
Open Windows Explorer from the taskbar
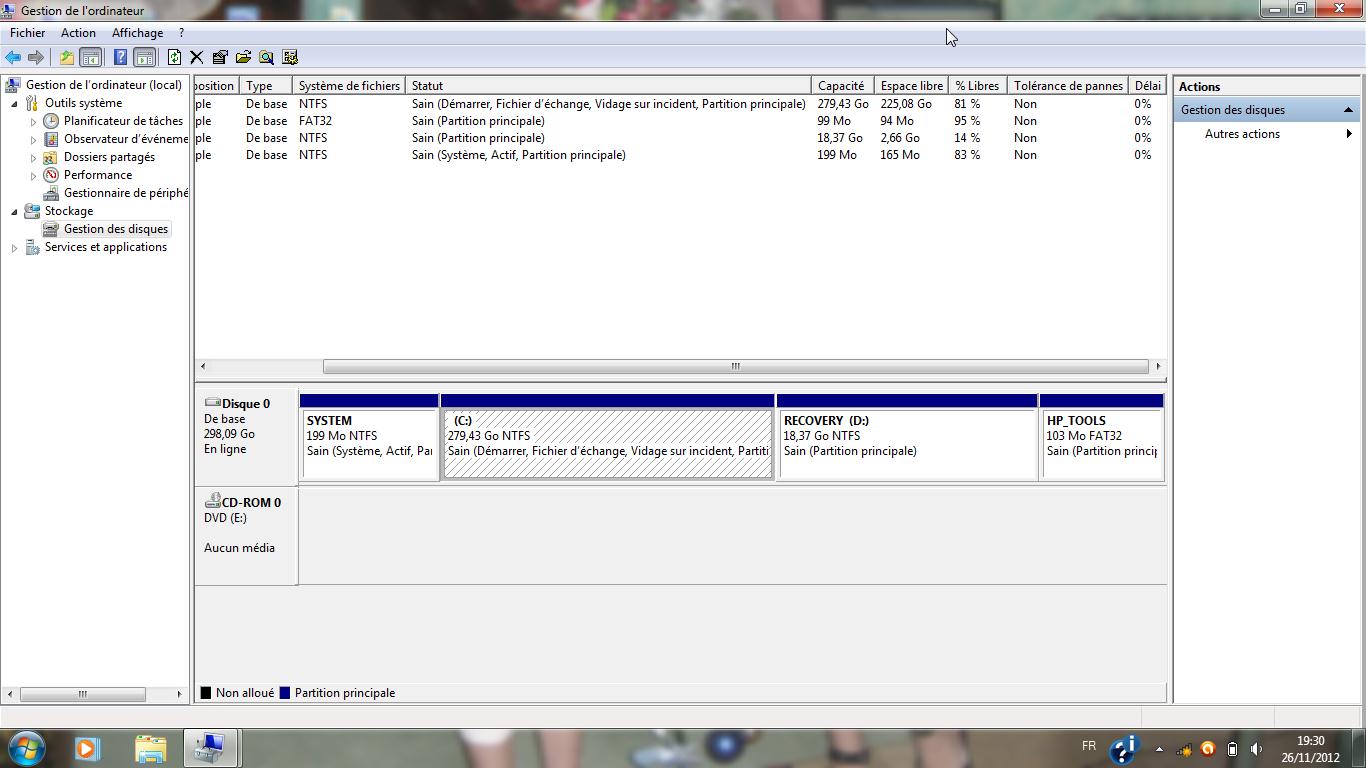(x=150, y=748)
